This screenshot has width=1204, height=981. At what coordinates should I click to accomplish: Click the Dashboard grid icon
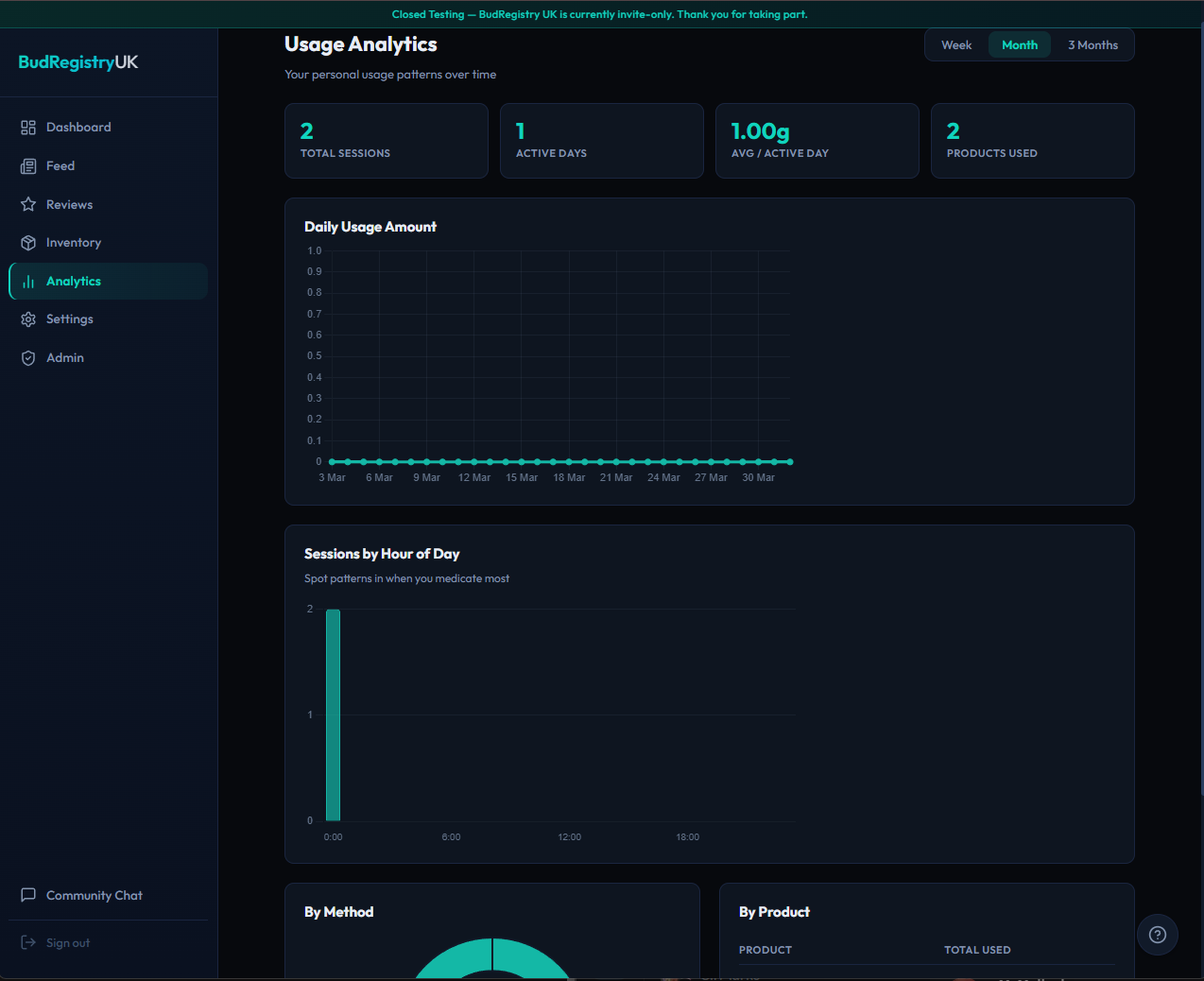tap(28, 128)
